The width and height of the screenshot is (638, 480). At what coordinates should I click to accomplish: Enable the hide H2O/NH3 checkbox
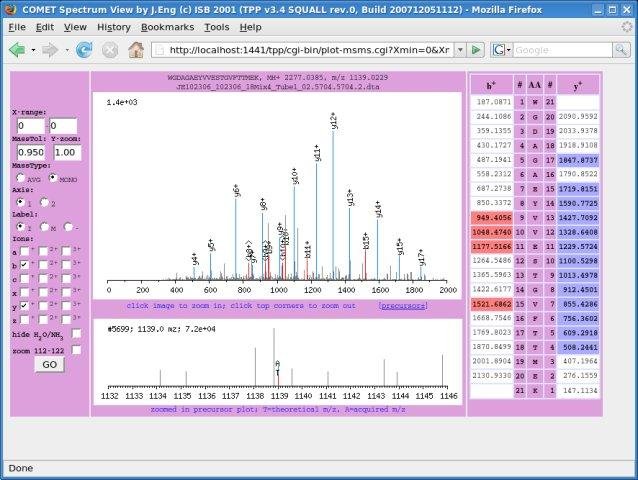[75, 333]
